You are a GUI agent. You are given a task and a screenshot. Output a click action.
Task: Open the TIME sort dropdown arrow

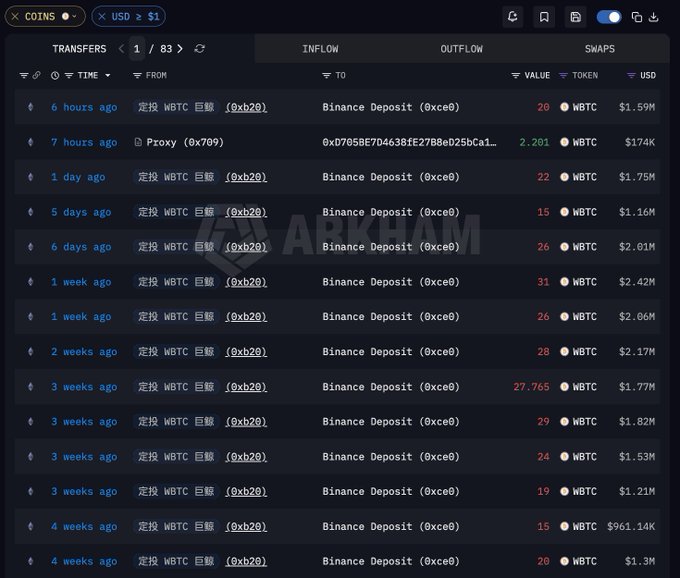[x=108, y=75]
